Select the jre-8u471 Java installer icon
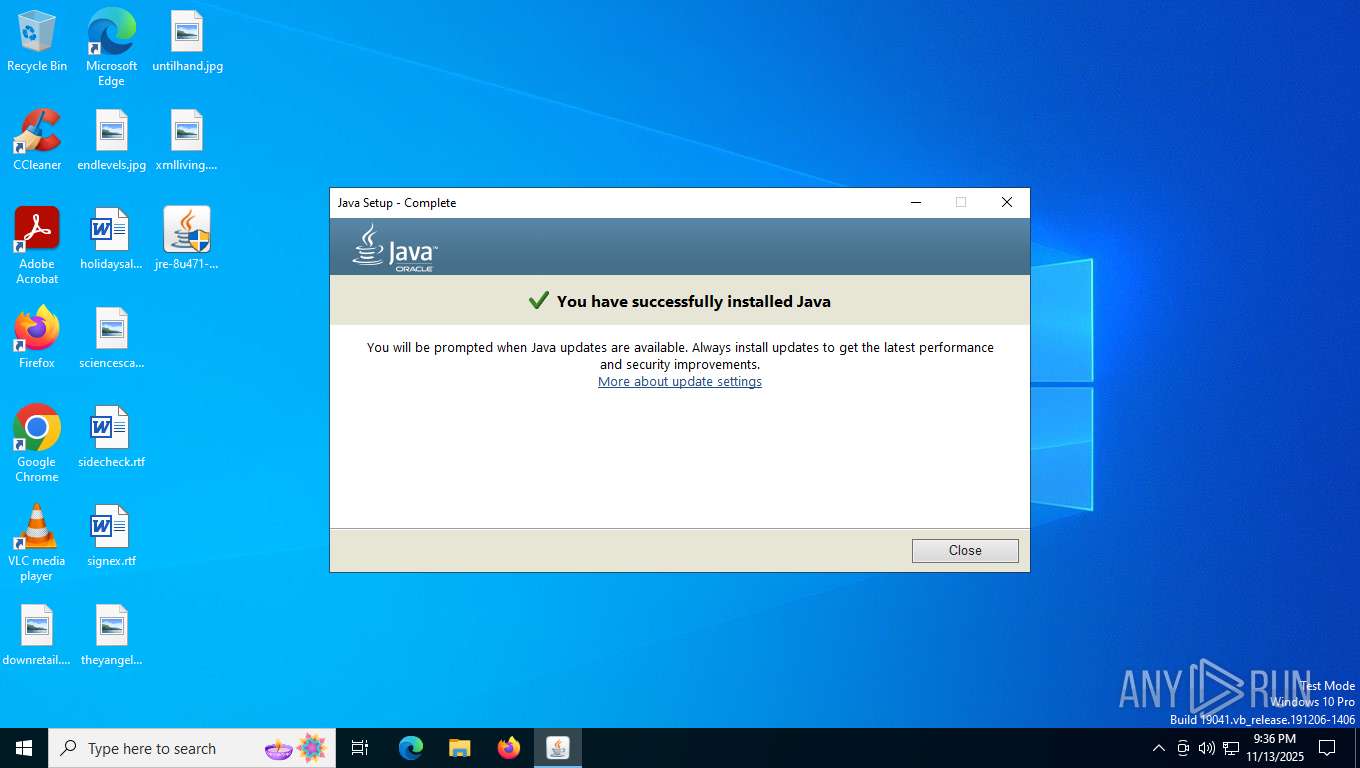 187,239
